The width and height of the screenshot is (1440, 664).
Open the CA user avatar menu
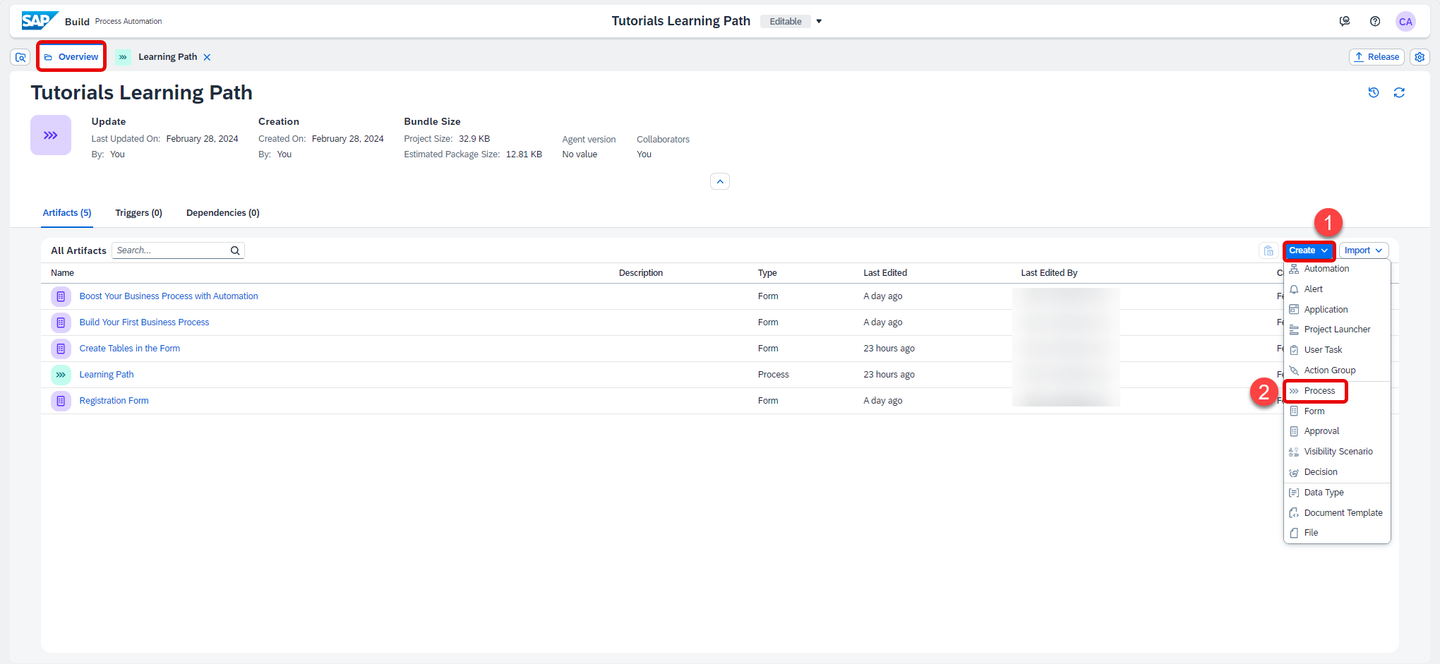click(1406, 21)
